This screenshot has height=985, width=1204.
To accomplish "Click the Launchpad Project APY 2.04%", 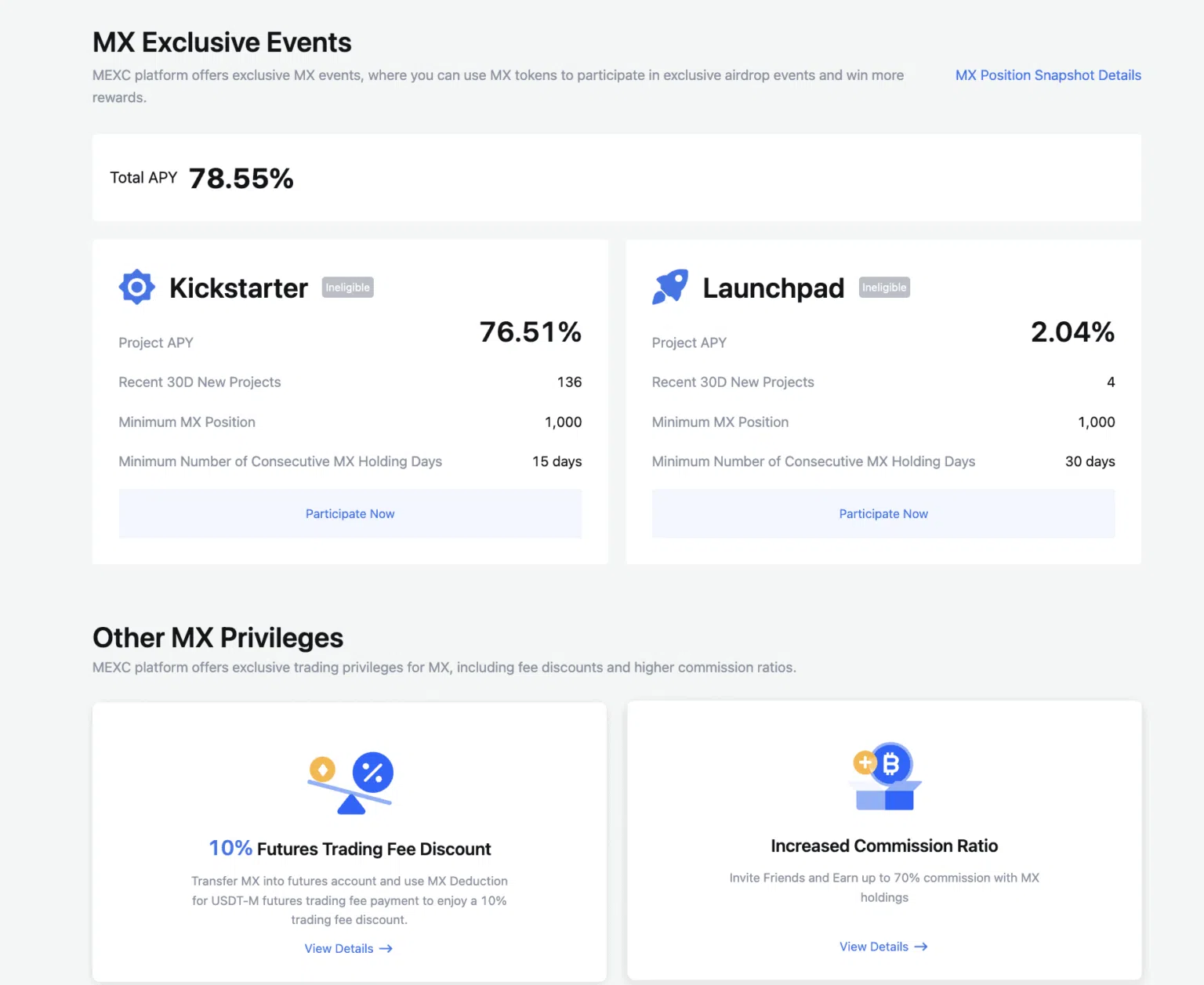I will tap(1073, 332).
